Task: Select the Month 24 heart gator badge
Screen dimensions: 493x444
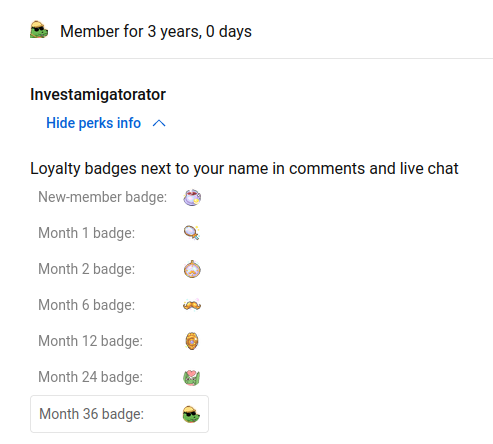Action: point(192,378)
